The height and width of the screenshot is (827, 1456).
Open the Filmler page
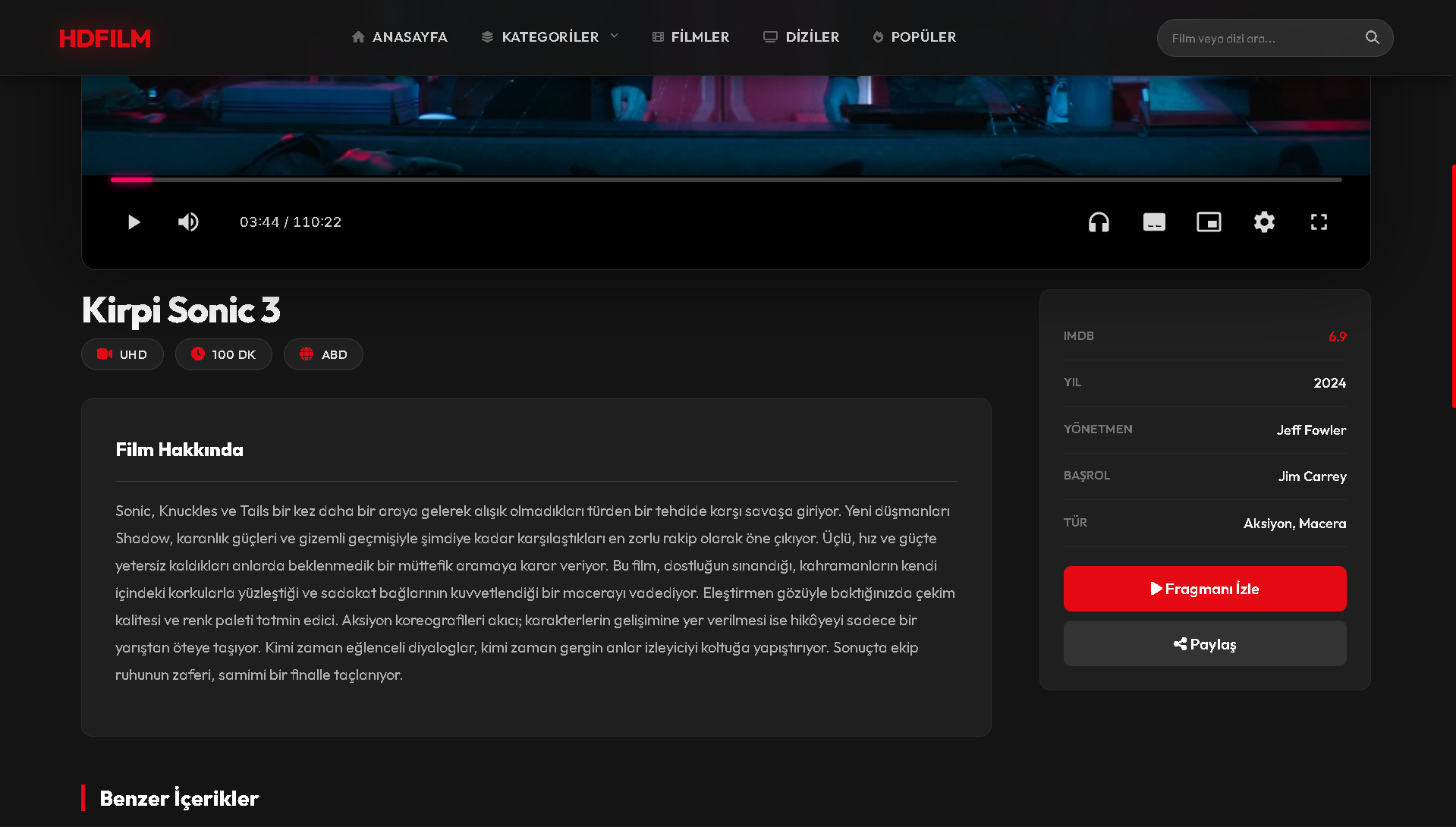pyautogui.click(x=690, y=37)
